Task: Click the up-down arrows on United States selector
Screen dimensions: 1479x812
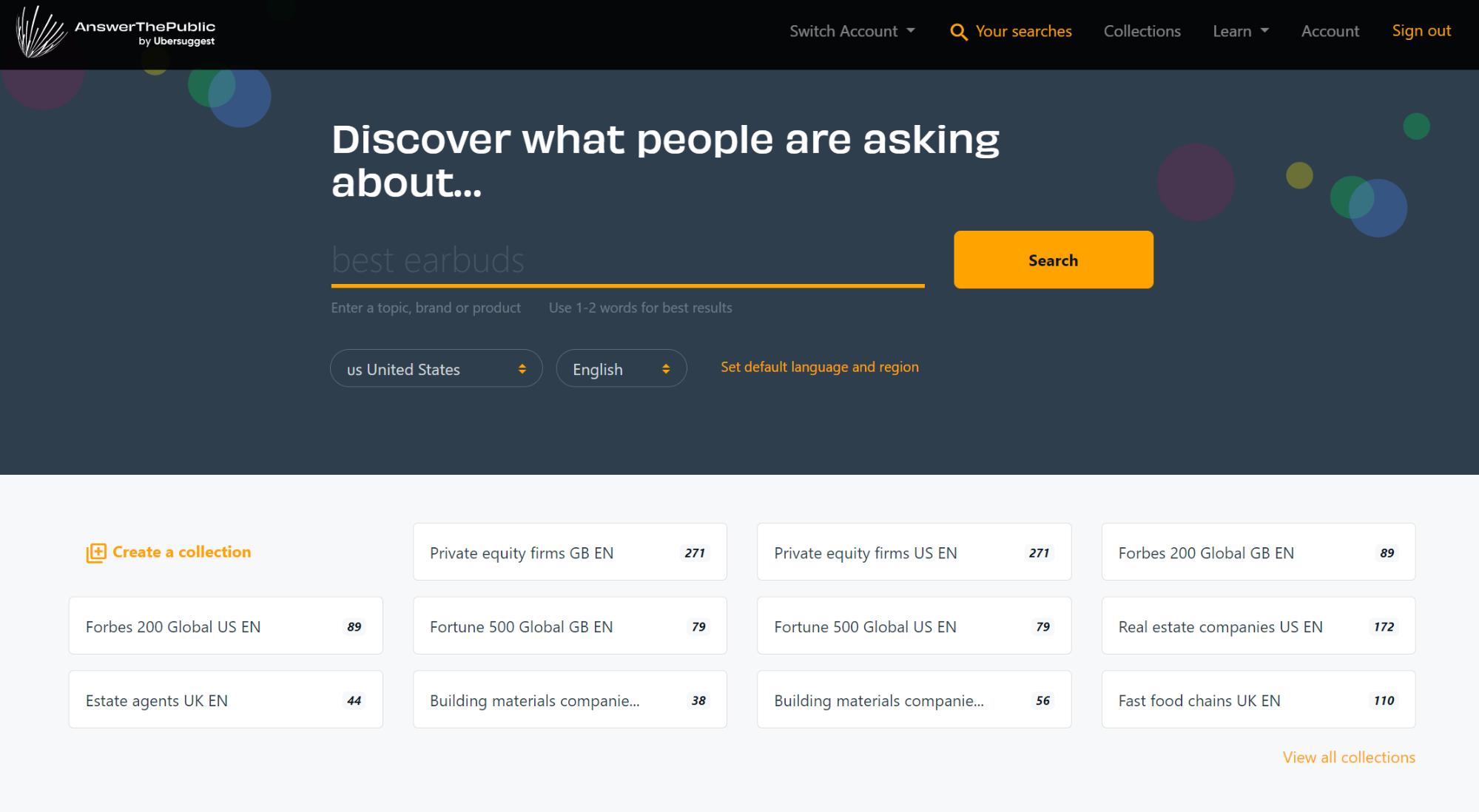Action: [x=523, y=368]
